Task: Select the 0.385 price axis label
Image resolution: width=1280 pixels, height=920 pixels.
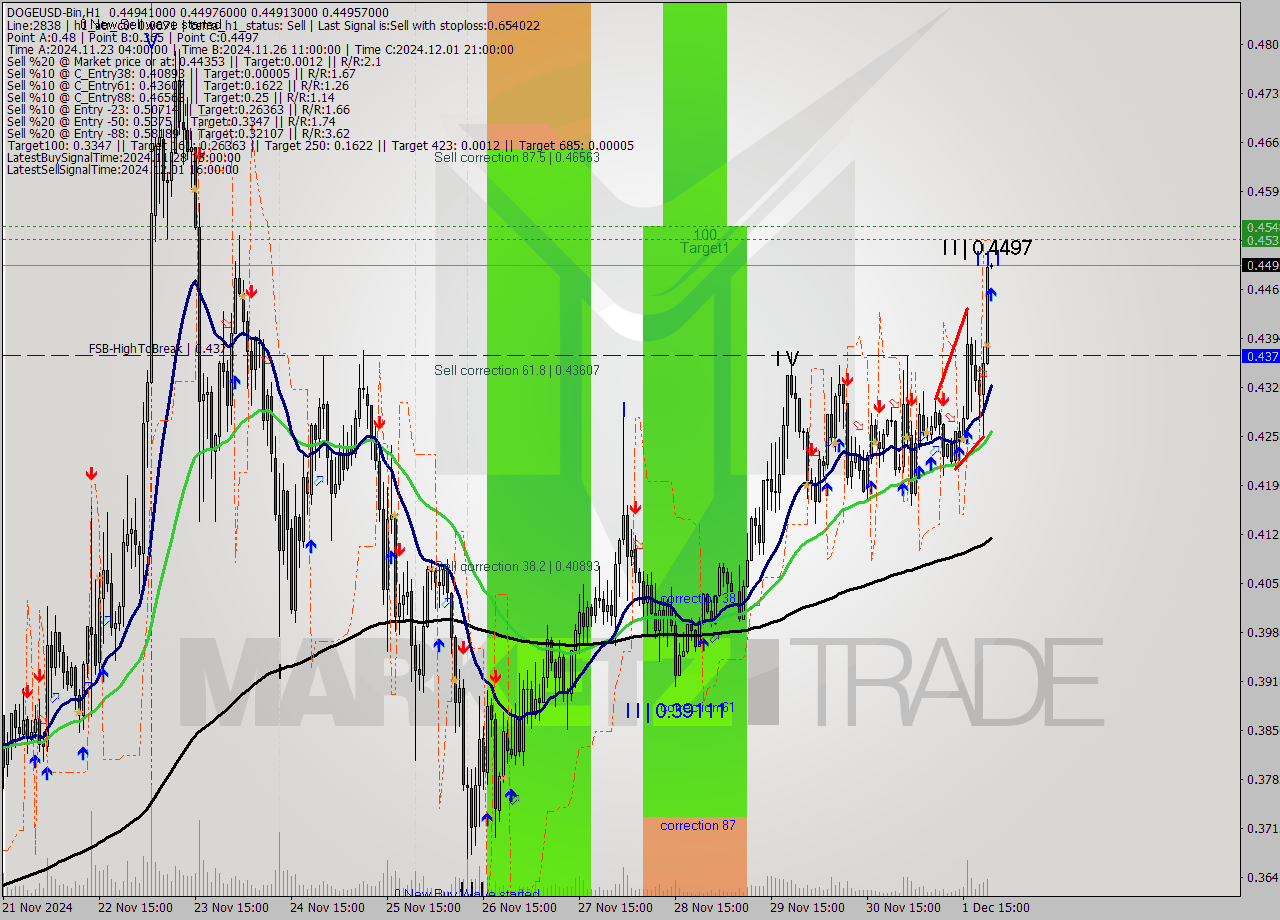Action: (x=1262, y=730)
